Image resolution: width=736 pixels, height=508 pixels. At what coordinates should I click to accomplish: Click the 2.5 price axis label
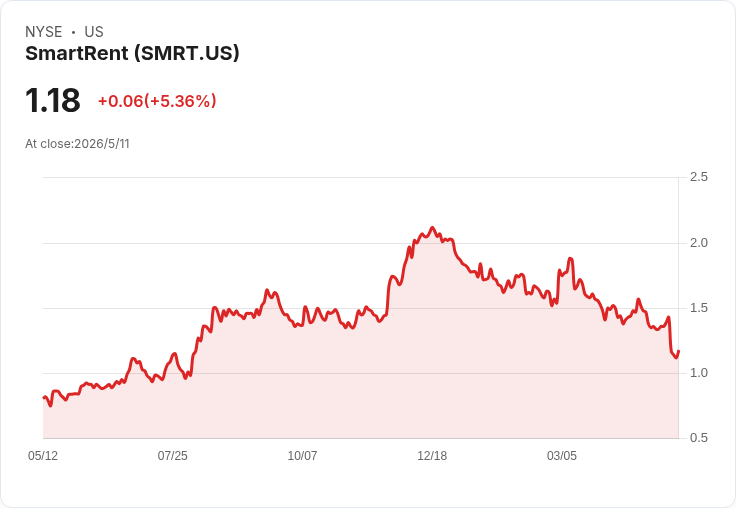point(698,177)
